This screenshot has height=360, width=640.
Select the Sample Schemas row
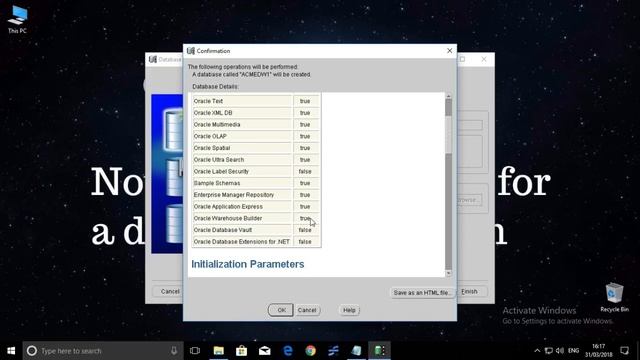pos(256,183)
